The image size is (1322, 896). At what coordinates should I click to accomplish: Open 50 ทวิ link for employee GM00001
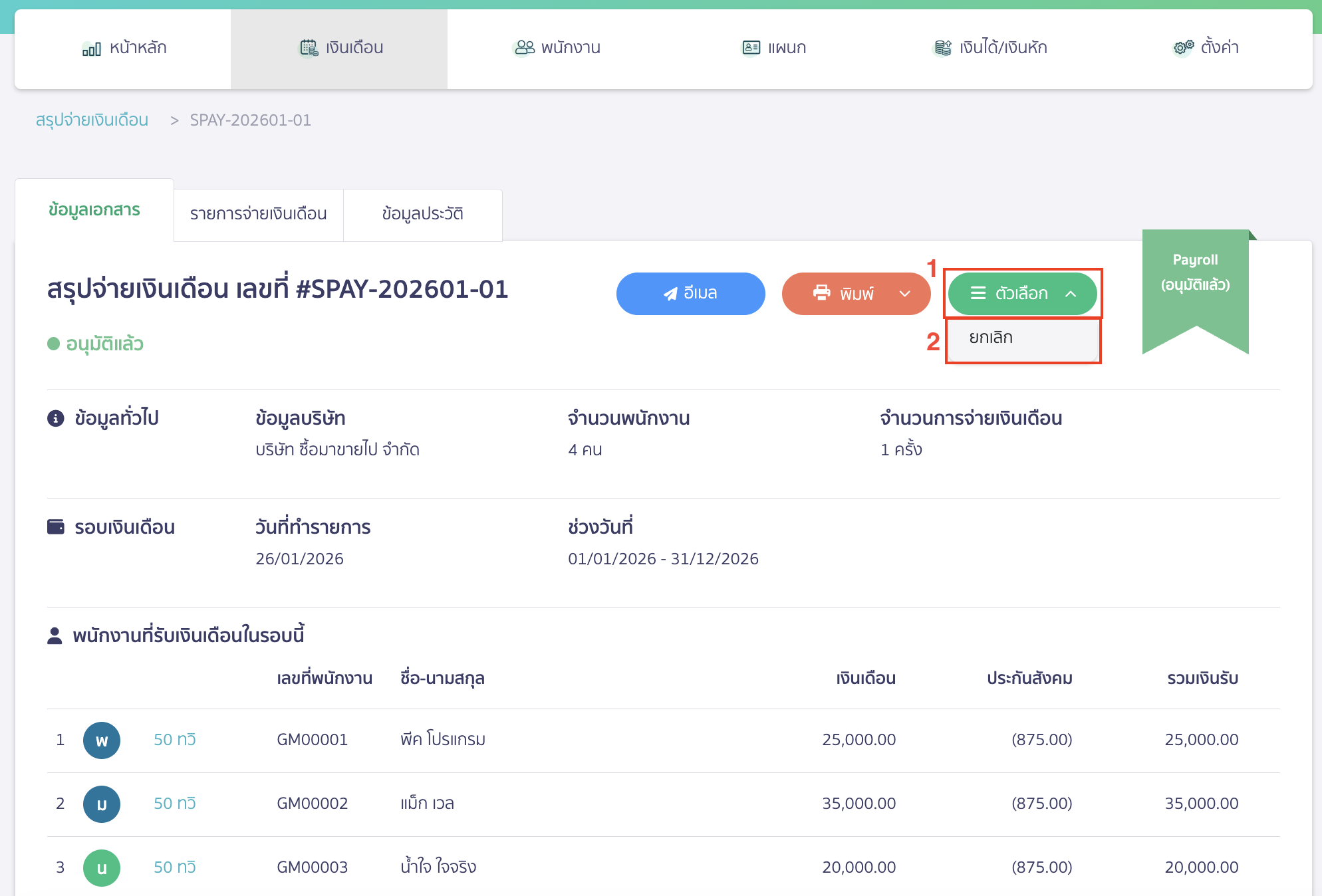pyautogui.click(x=174, y=739)
